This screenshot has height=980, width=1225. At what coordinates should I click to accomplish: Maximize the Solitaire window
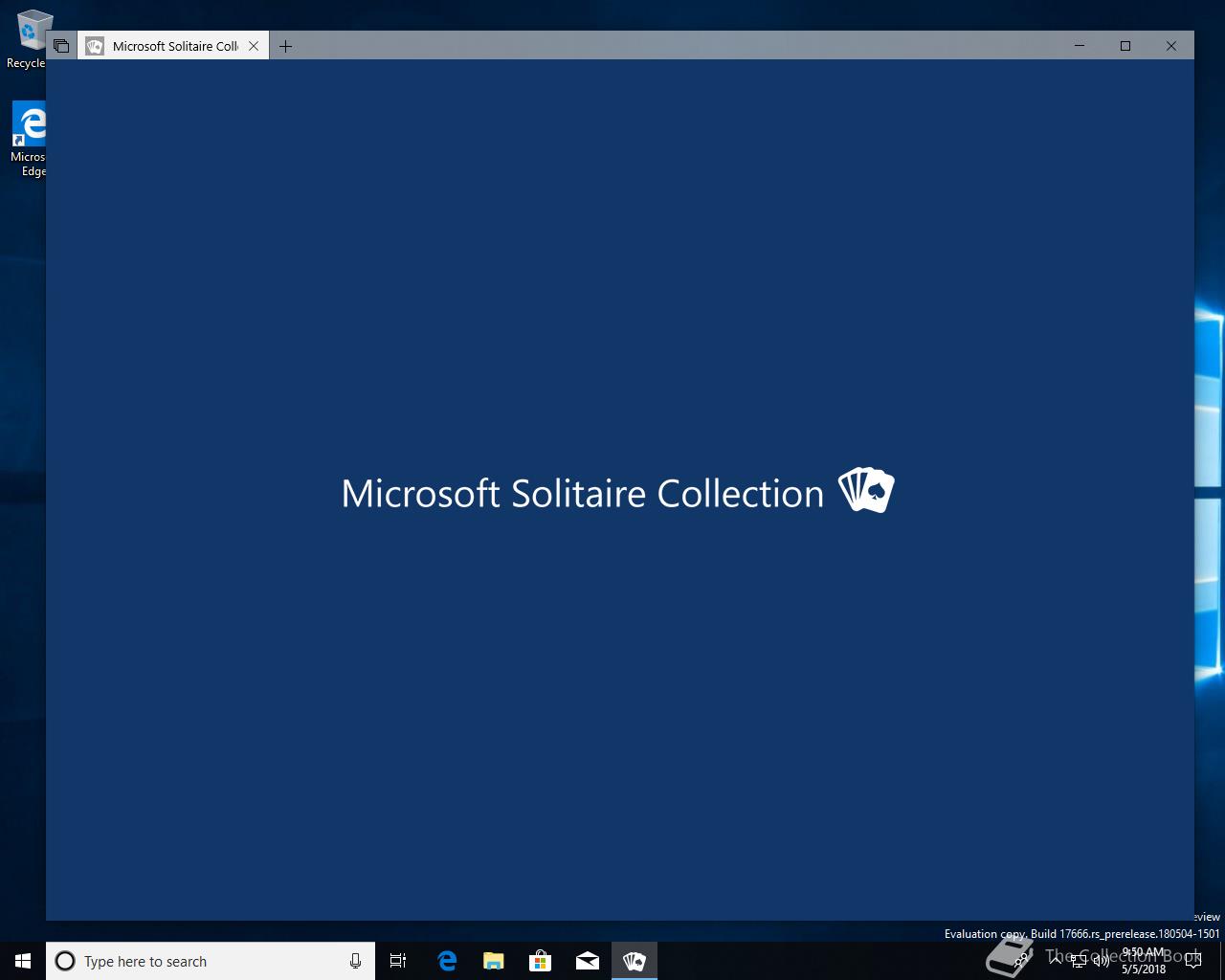[x=1125, y=46]
